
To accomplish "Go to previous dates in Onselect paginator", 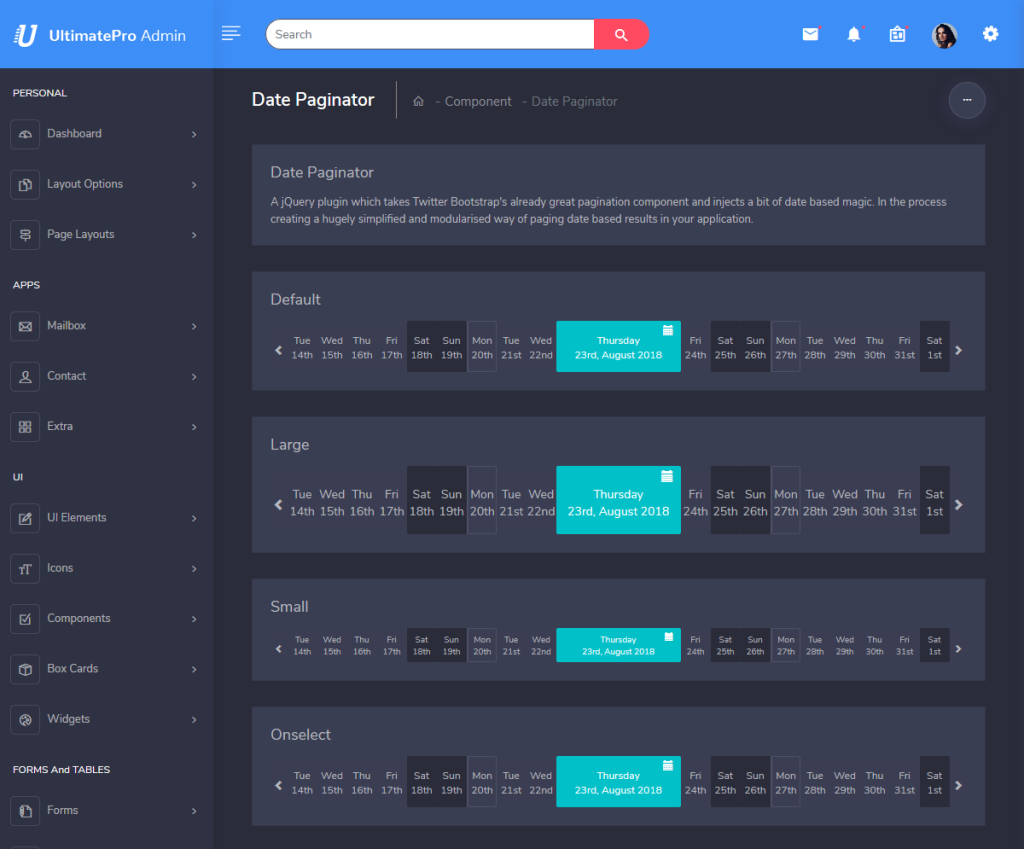I will [278, 785].
